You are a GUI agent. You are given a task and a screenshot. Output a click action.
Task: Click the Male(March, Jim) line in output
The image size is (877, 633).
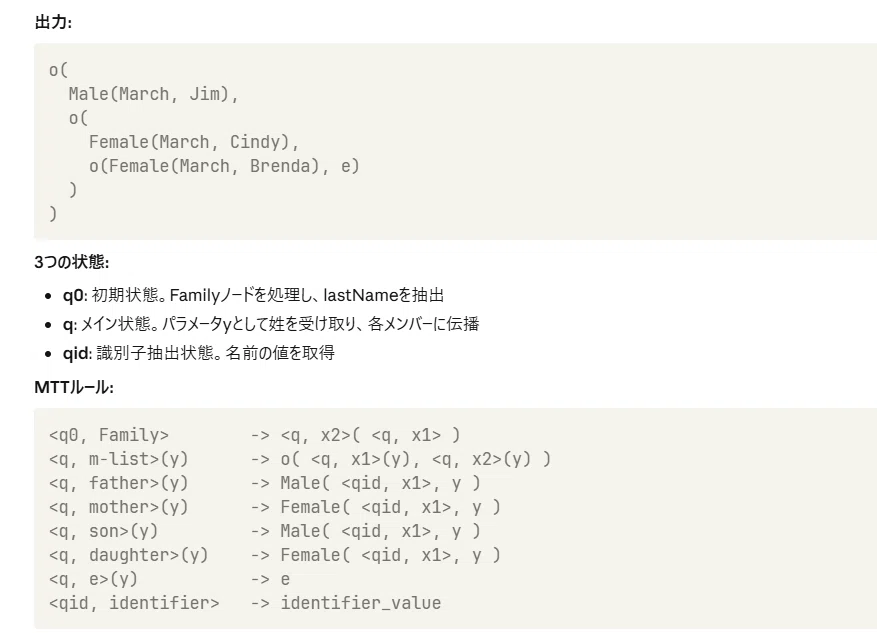(154, 94)
